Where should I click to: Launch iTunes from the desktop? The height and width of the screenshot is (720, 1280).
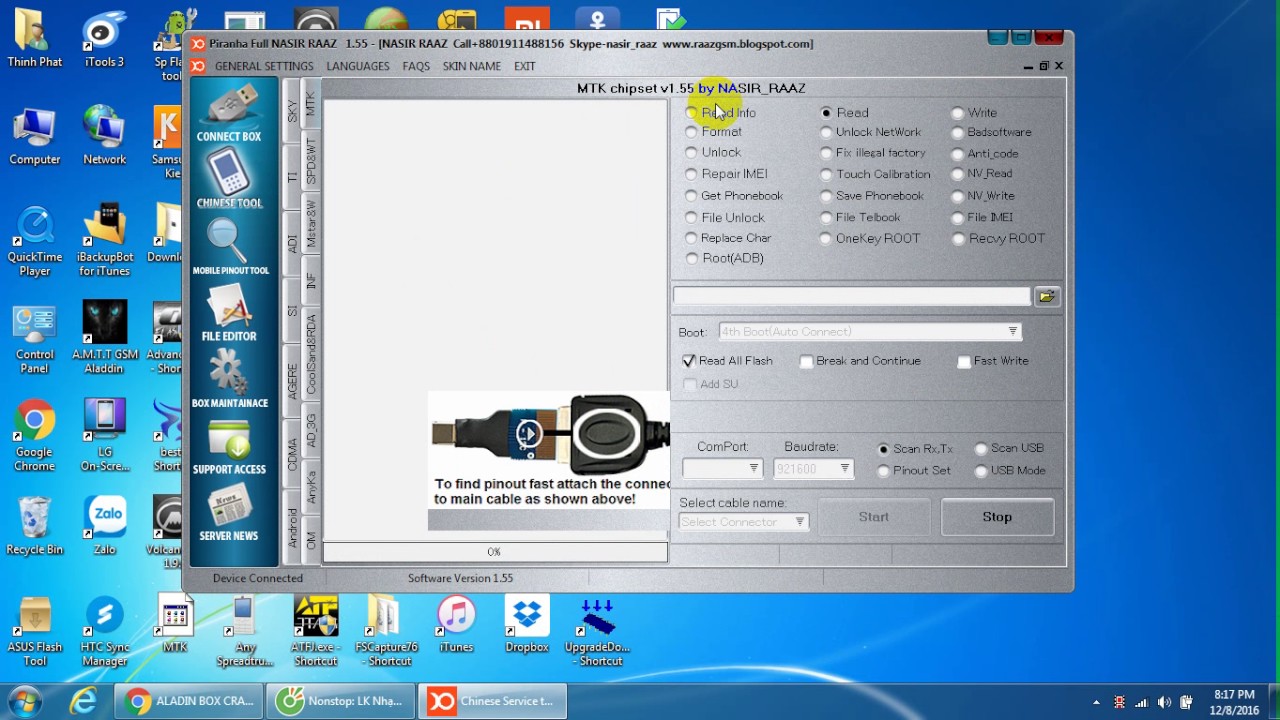(456, 626)
